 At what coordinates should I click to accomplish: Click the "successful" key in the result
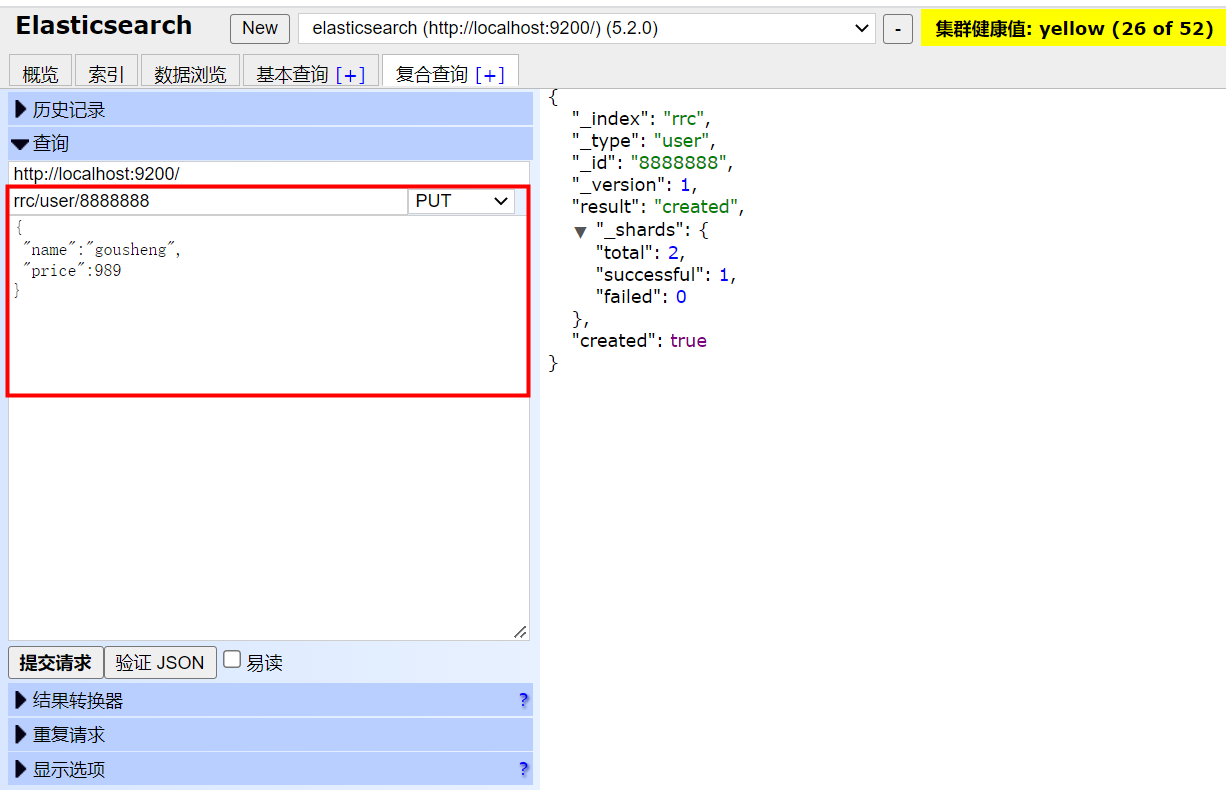(648, 275)
